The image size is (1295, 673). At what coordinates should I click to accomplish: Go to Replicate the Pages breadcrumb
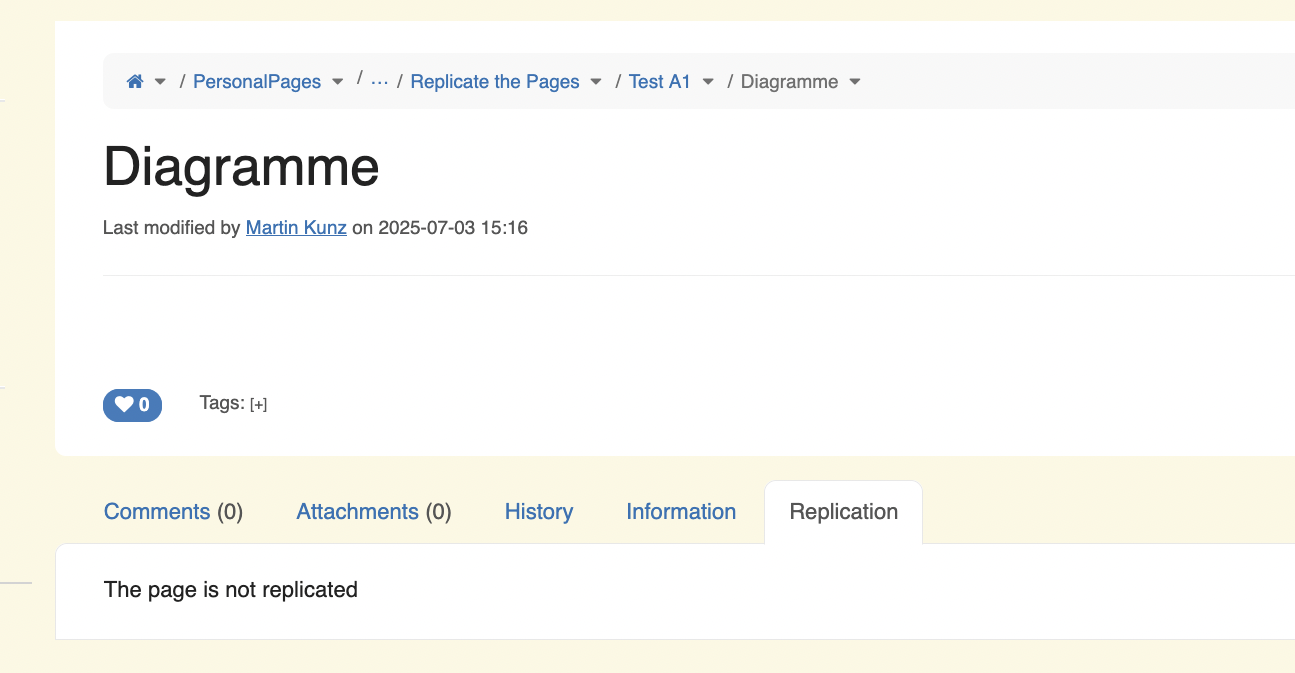click(x=495, y=82)
